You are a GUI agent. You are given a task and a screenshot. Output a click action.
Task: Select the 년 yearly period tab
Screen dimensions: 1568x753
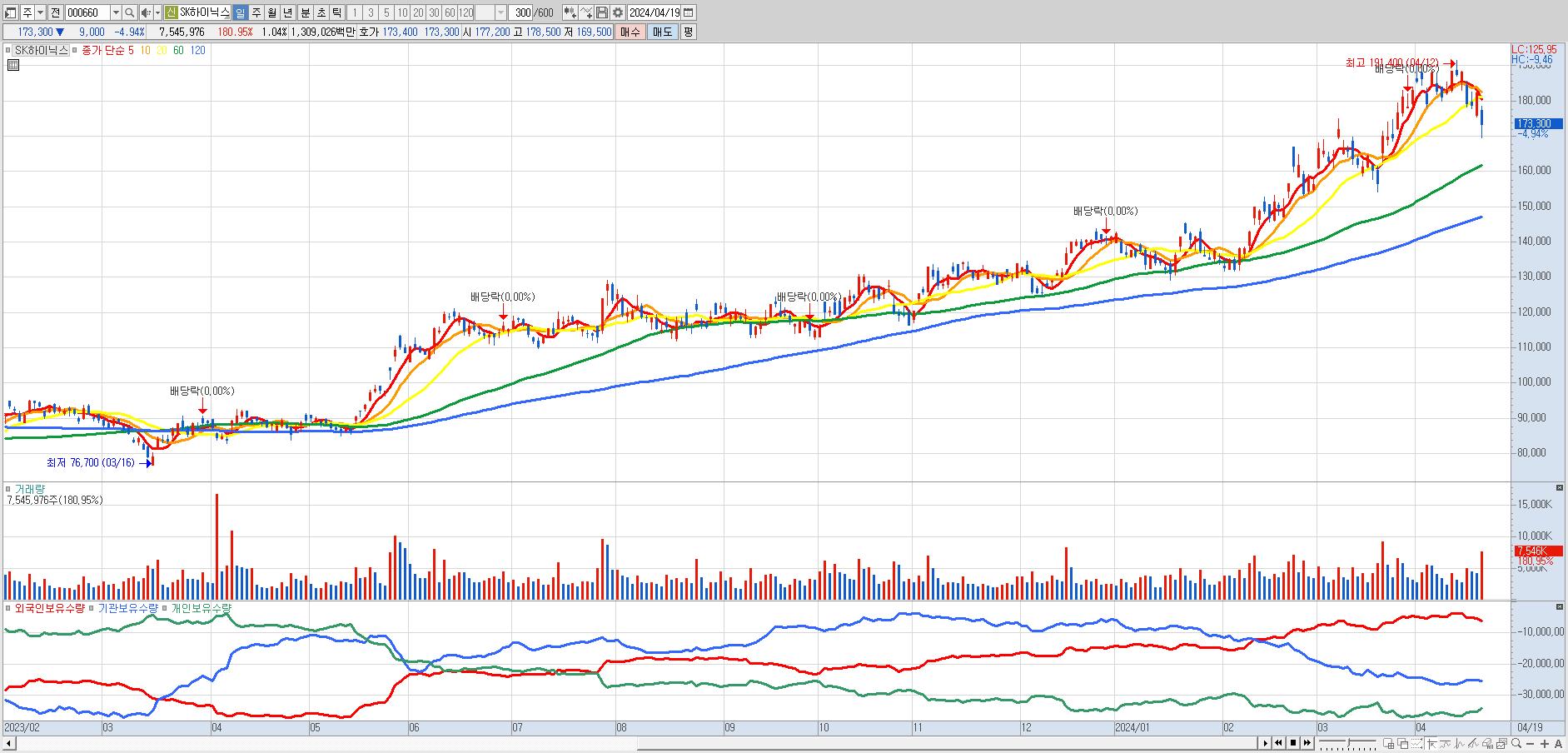(287, 12)
